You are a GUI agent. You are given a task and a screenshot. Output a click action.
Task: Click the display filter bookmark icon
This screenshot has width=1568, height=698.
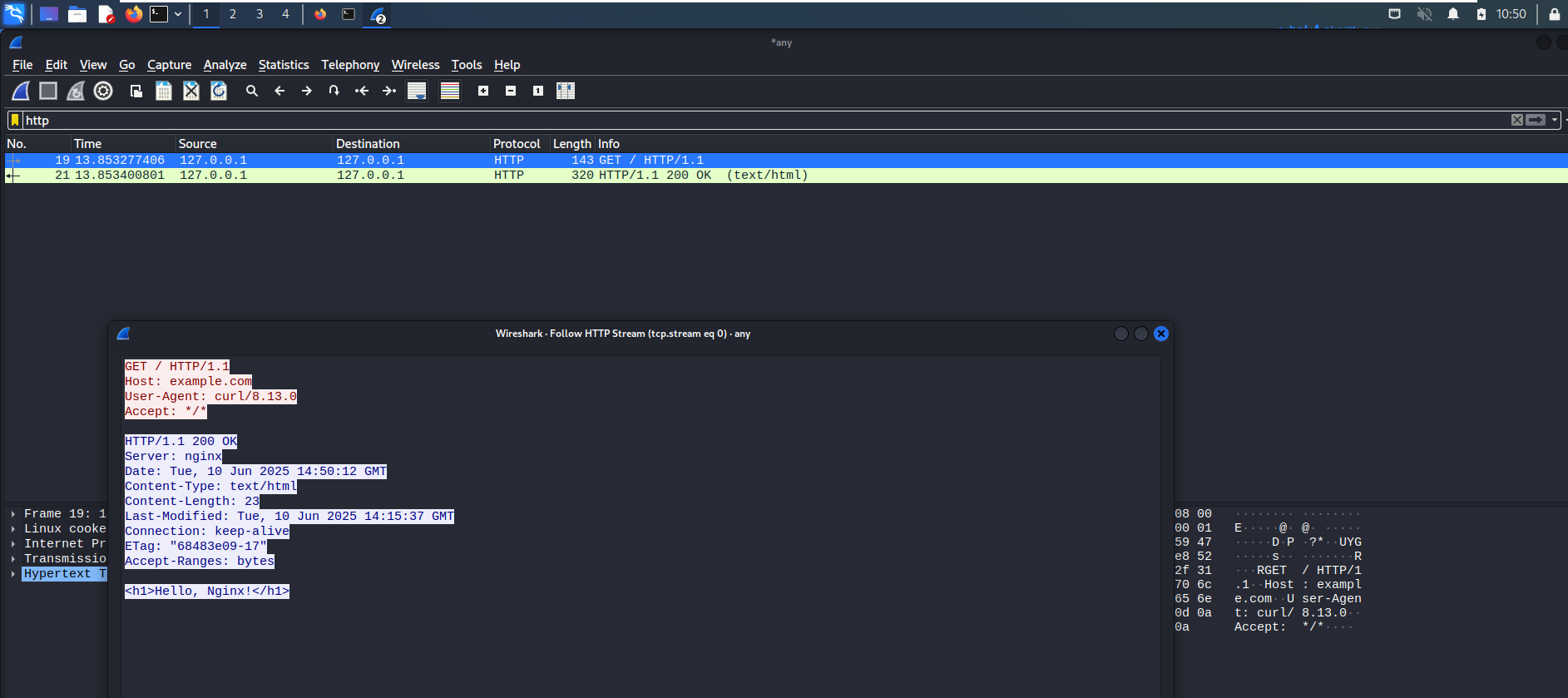(15, 120)
